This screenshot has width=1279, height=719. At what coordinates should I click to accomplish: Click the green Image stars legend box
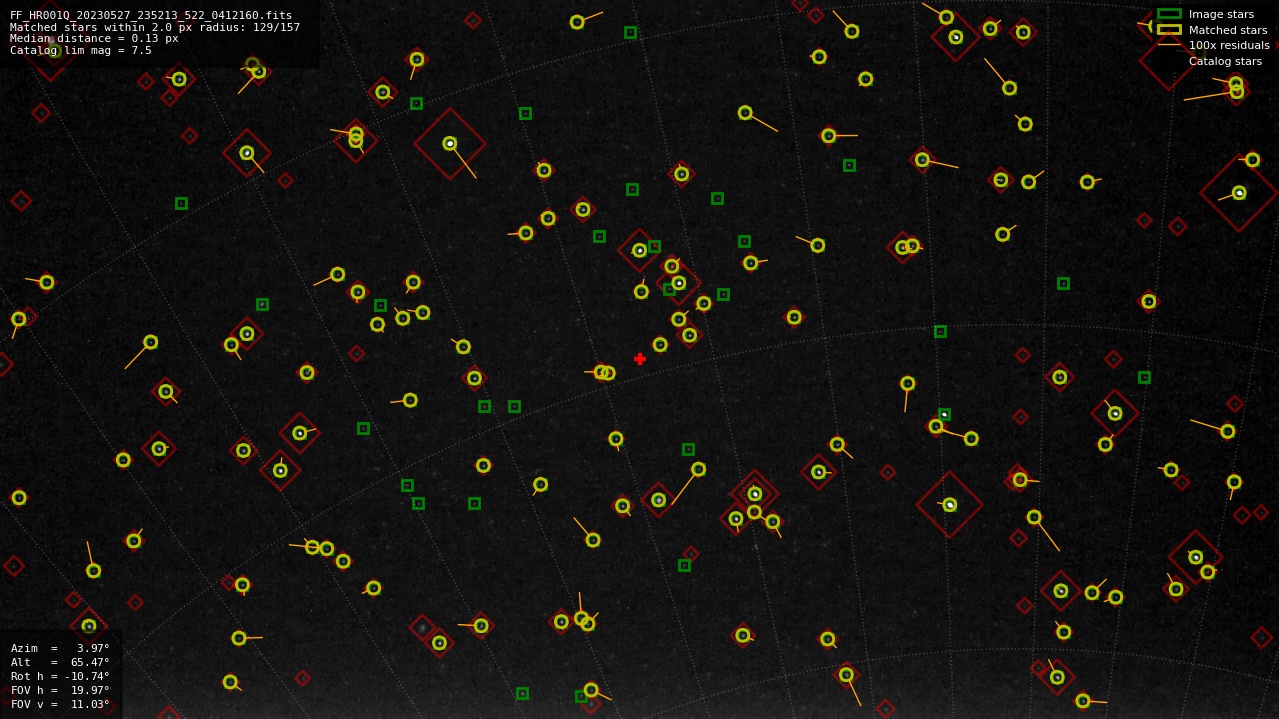[1169, 14]
